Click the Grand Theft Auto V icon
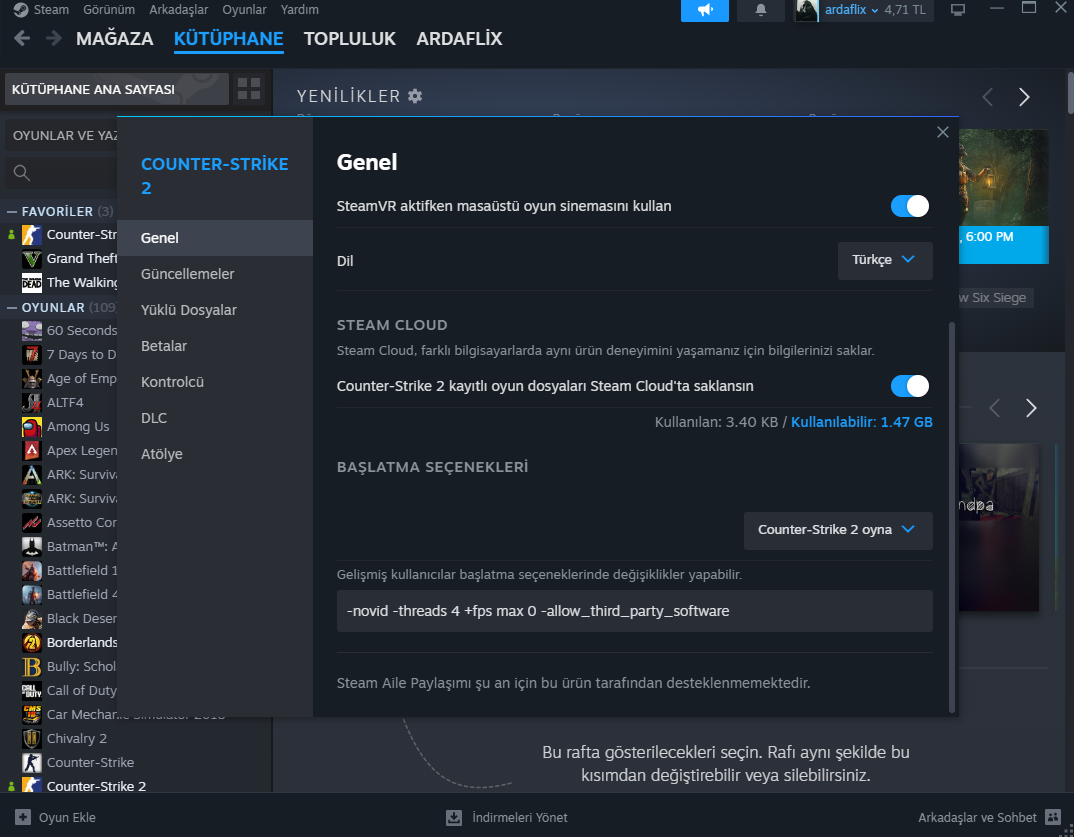The height and width of the screenshot is (837, 1074). [32, 259]
